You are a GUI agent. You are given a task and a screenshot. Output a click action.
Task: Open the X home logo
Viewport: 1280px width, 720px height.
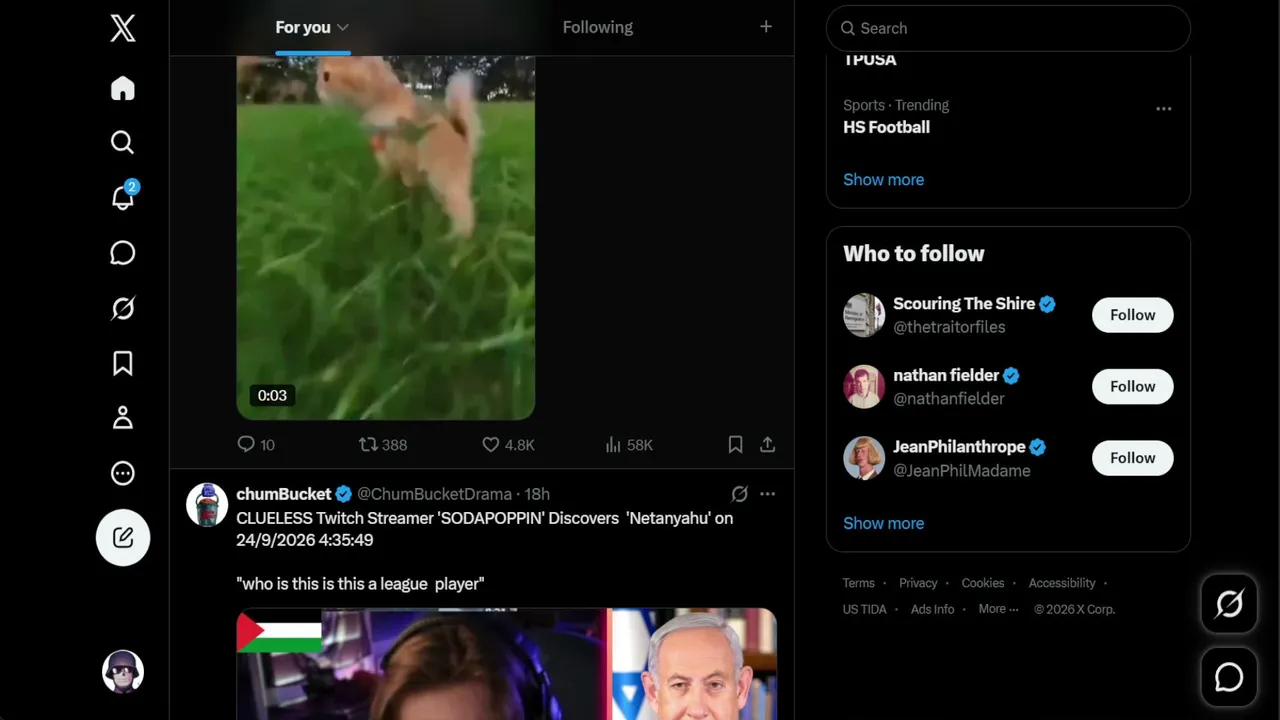(x=123, y=28)
